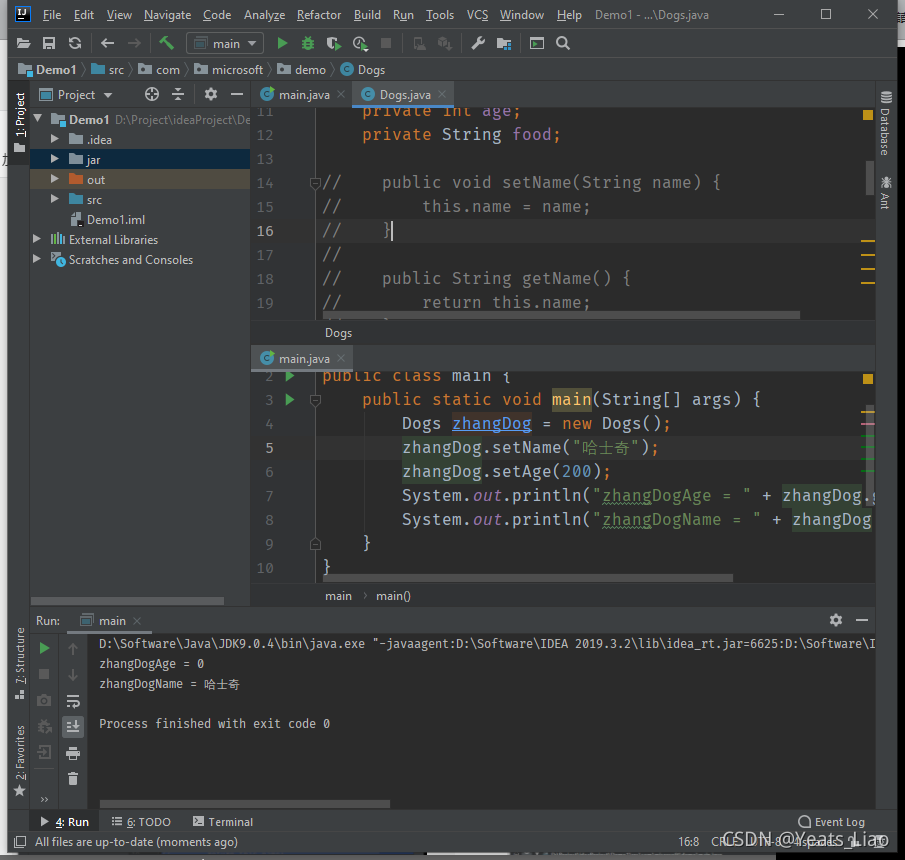
Task: Open Project panel settings gear
Action: (x=210, y=94)
